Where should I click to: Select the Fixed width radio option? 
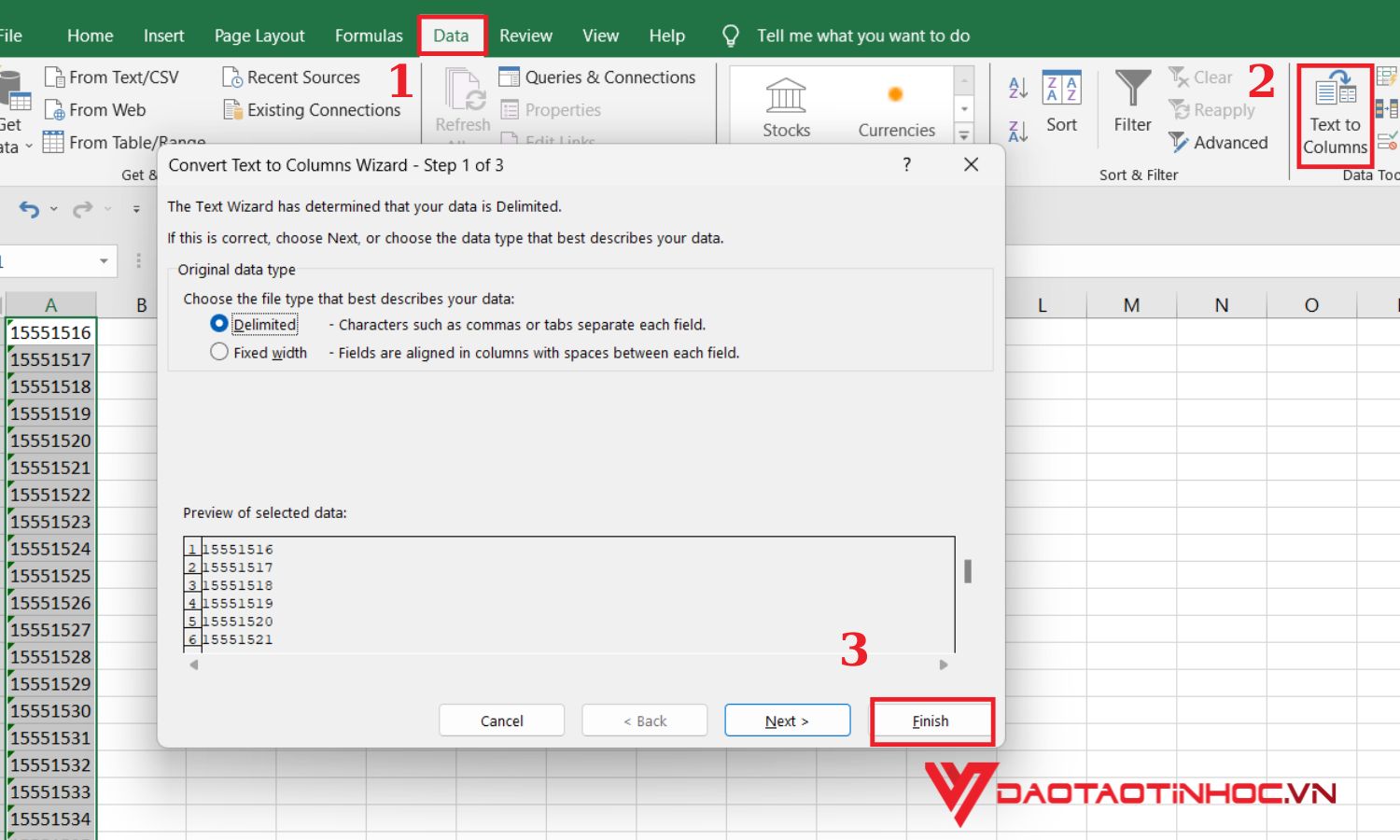coord(219,352)
